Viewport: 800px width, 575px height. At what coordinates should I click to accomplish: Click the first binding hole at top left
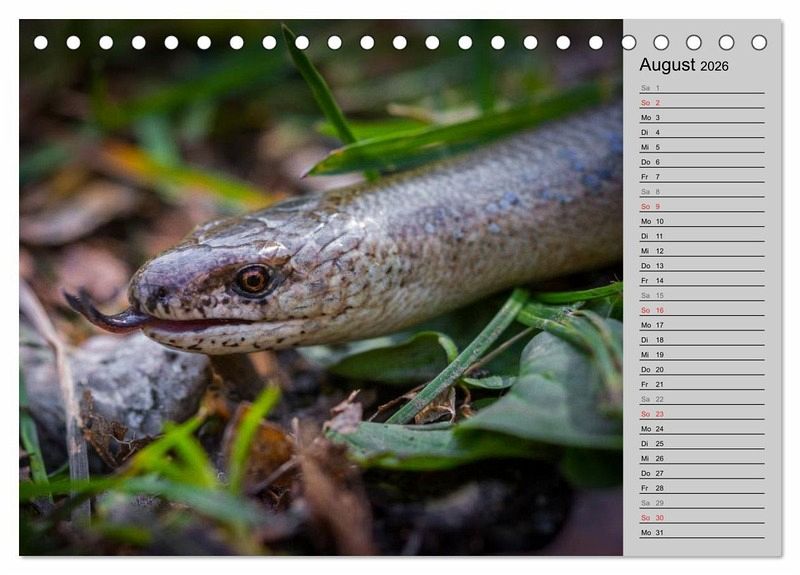click(x=41, y=43)
